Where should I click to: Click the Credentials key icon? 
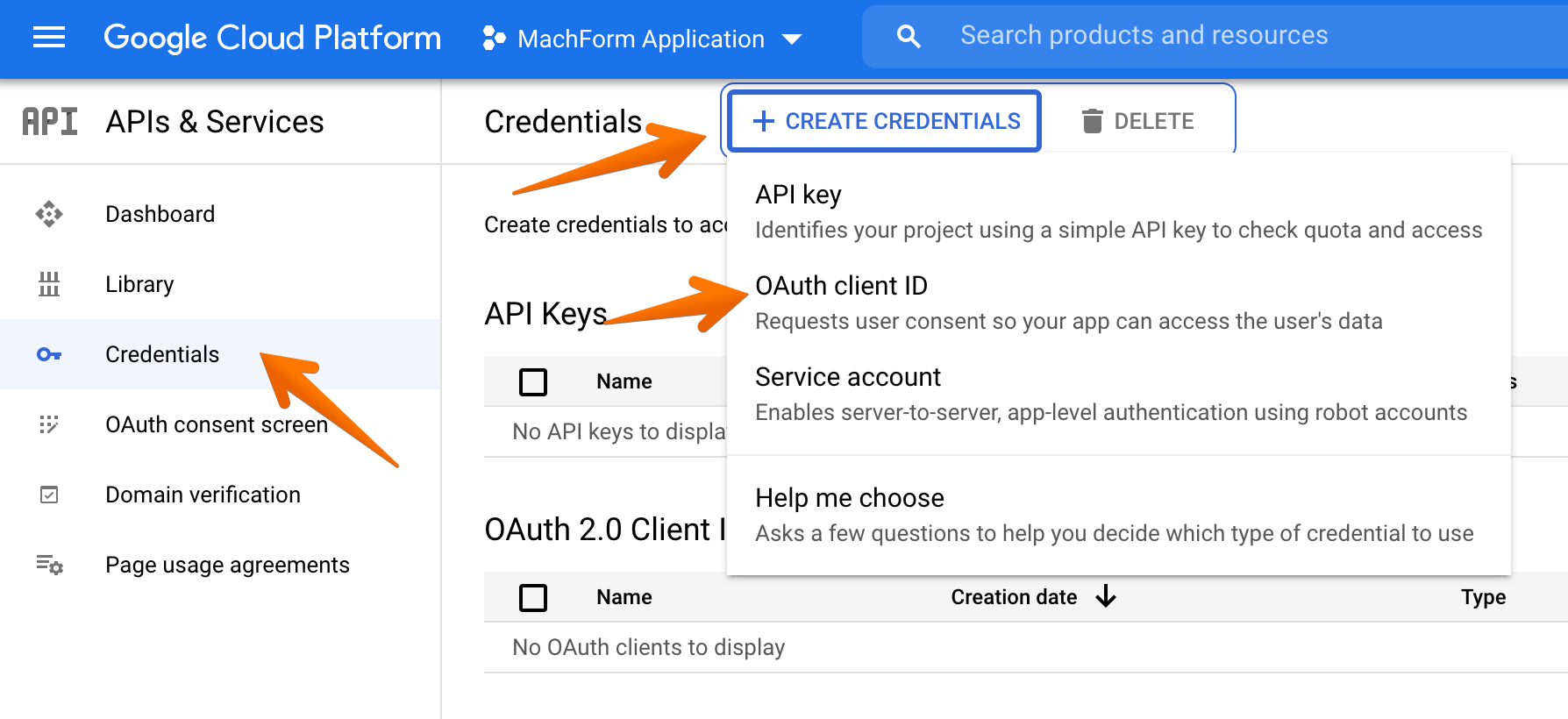click(49, 354)
